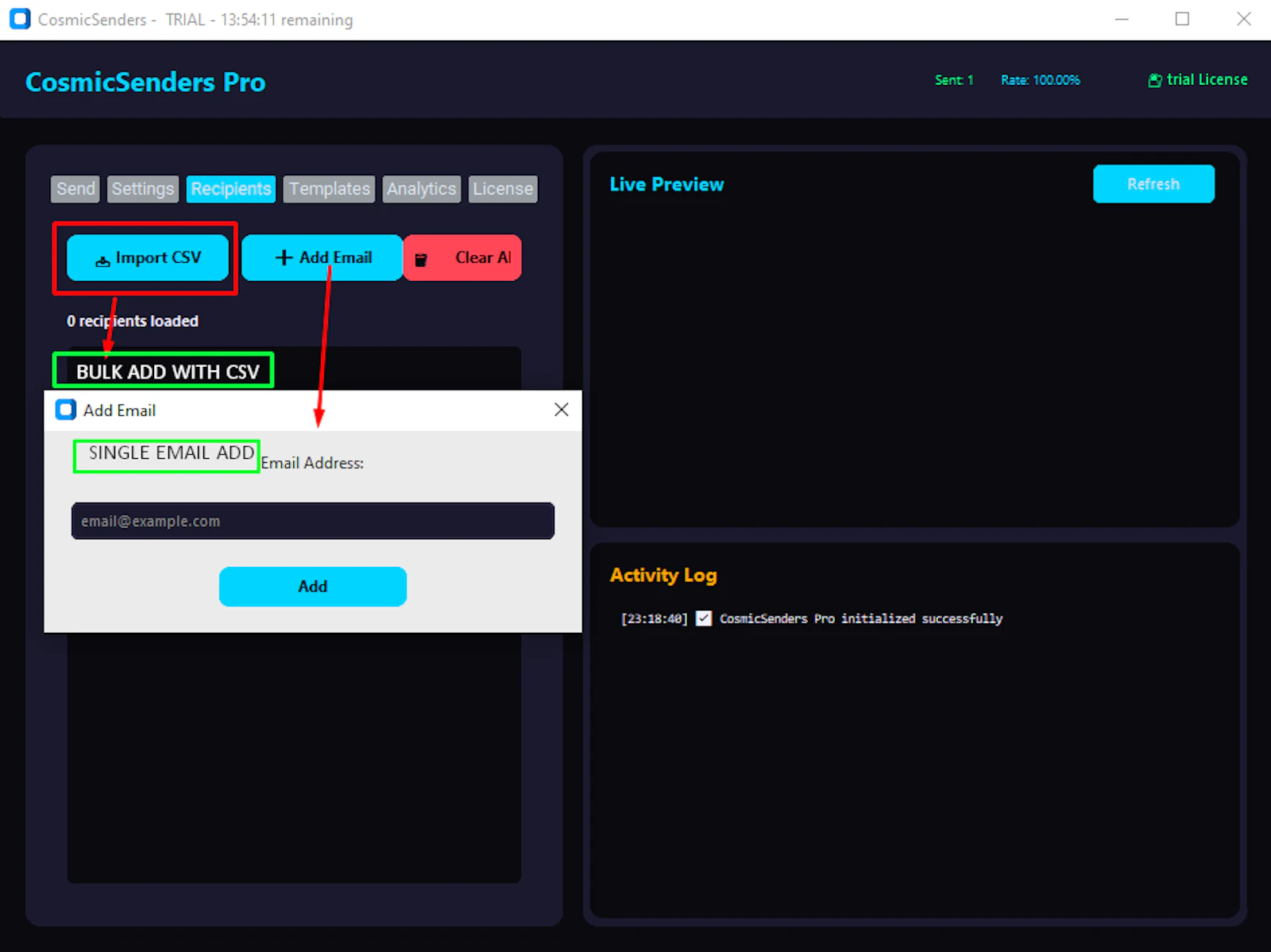Click the Live Preview heading
This screenshot has width=1271, height=952.
click(x=666, y=184)
